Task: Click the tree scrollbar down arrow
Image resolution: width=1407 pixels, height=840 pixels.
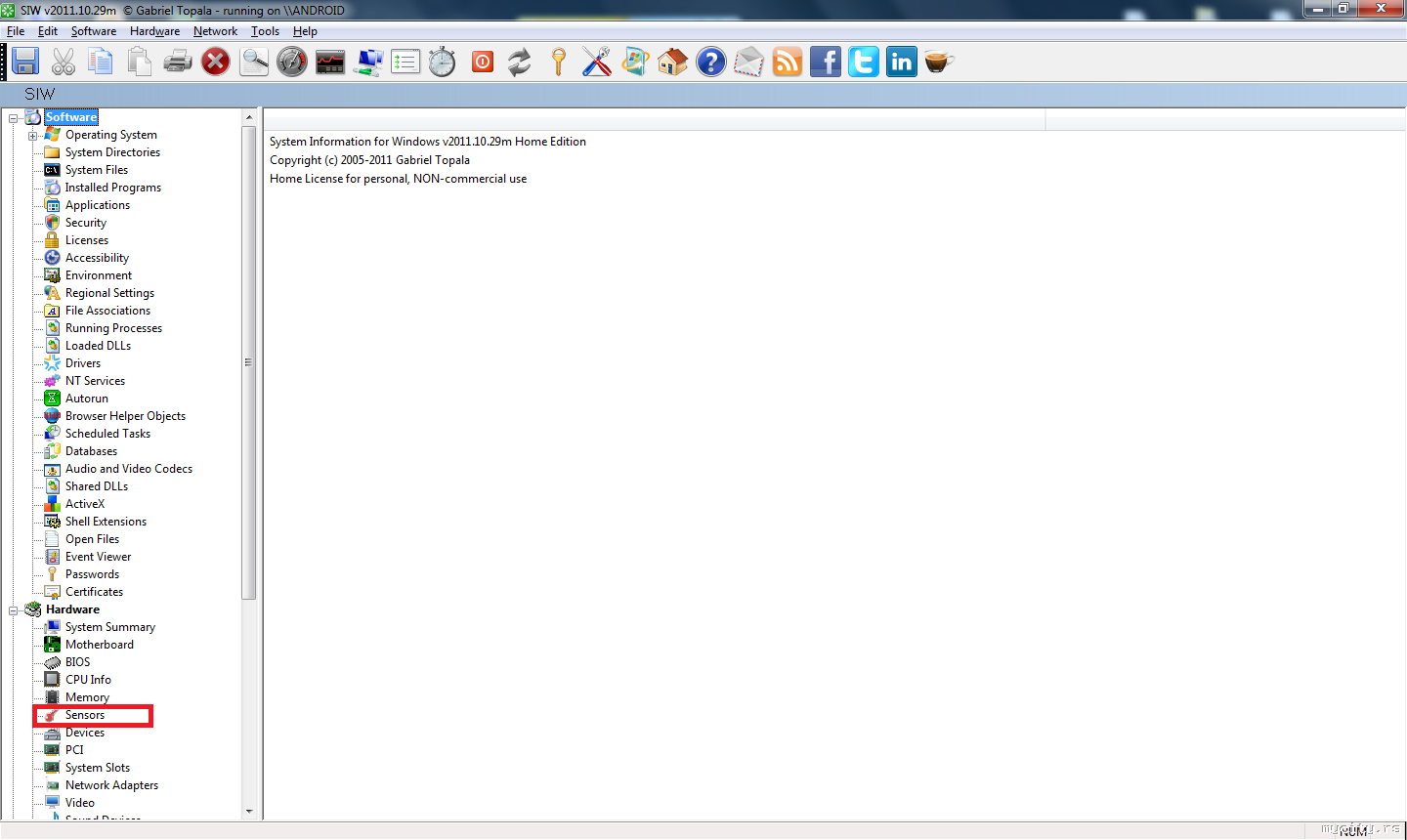Action: click(248, 811)
